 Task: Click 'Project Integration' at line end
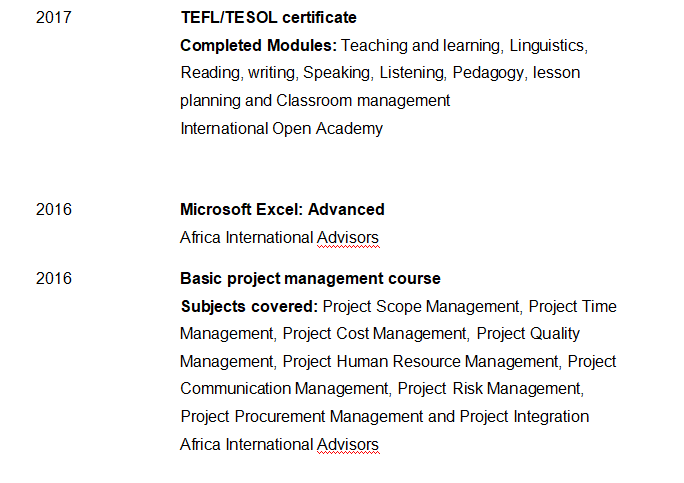[526, 416]
